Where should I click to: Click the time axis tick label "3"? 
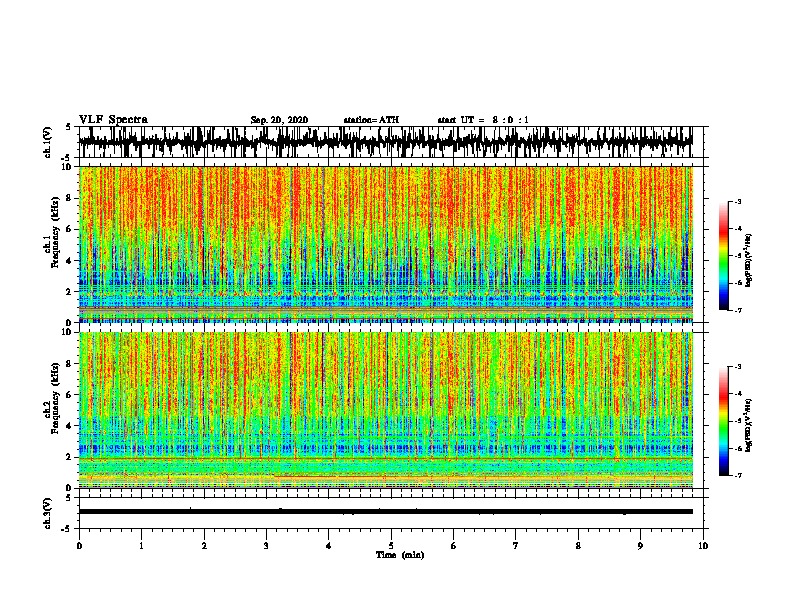pos(266,546)
